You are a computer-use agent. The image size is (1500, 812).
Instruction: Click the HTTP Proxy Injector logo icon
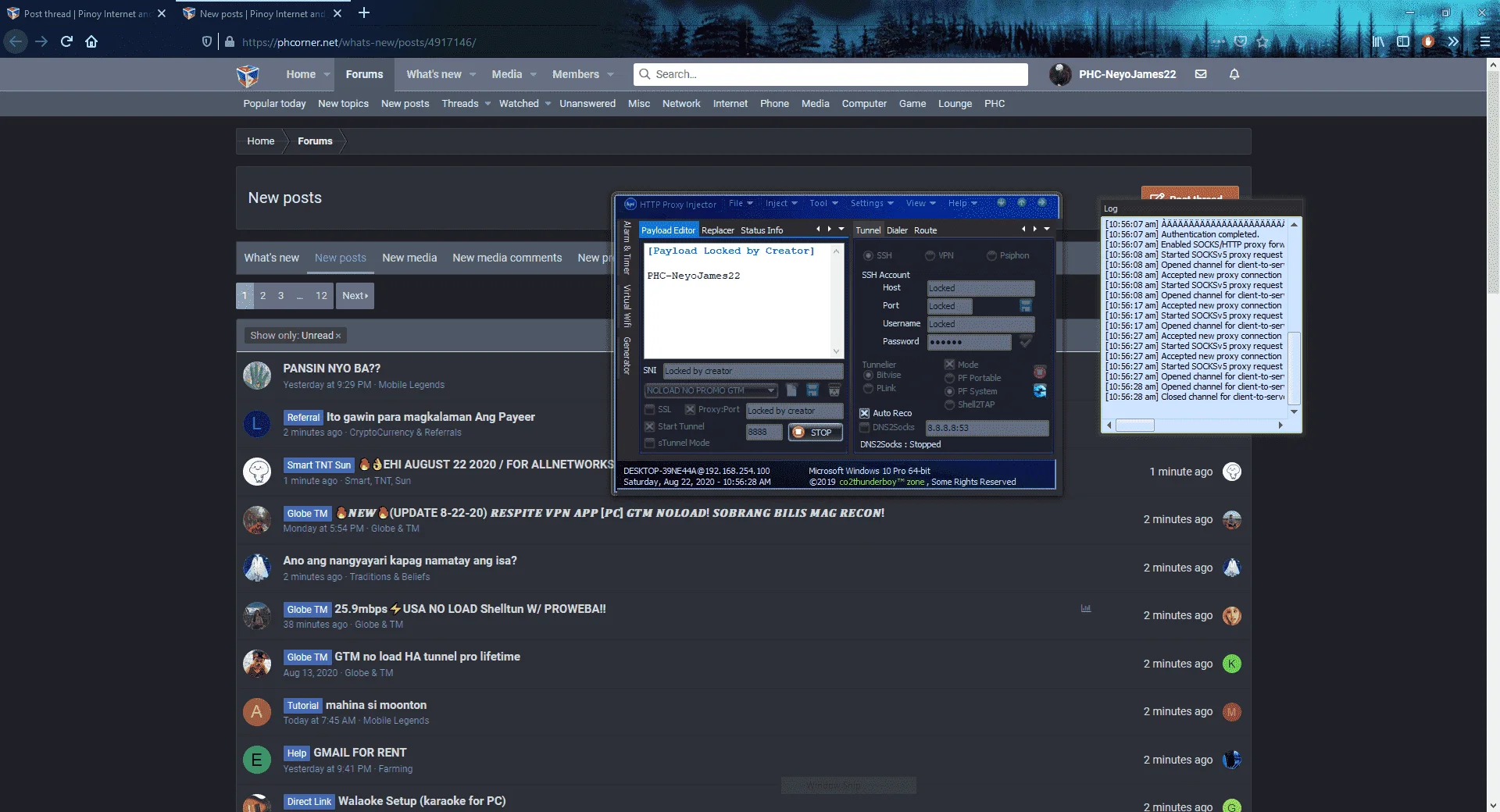tap(630, 204)
